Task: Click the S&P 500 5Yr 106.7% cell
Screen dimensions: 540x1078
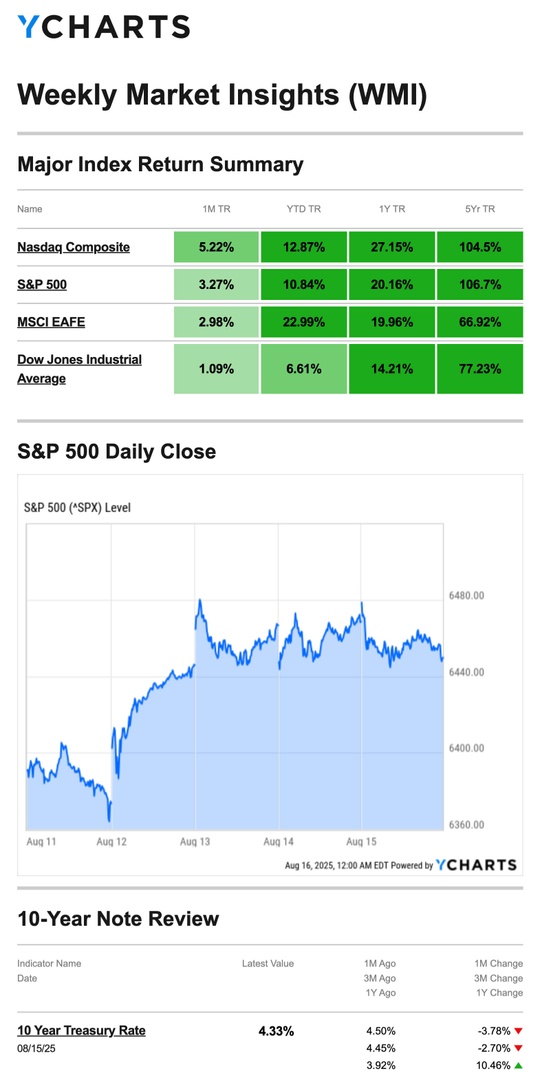Action: [x=479, y=284]
